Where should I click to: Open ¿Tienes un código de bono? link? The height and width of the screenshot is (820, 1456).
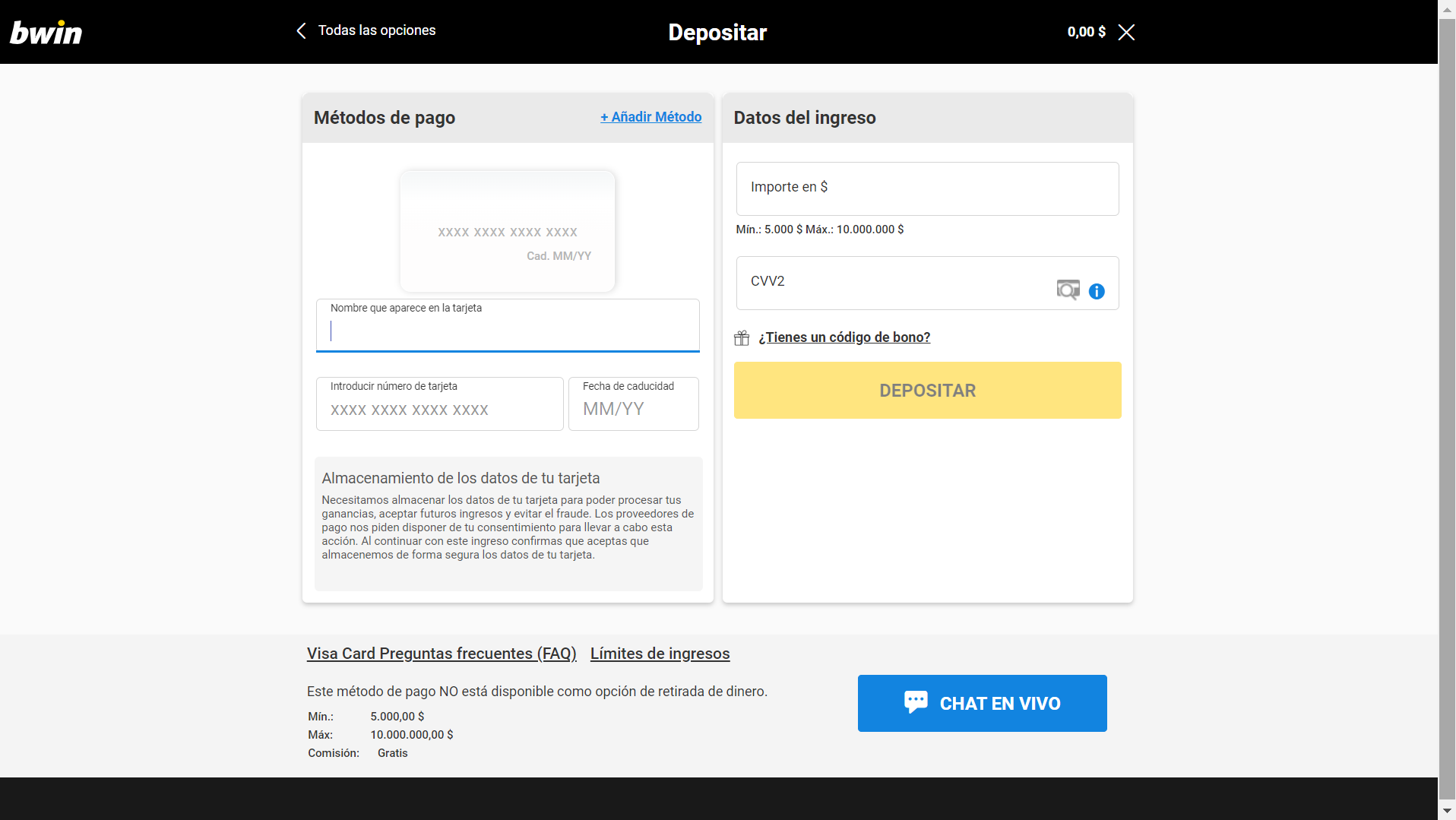click(x=844, y=337)
